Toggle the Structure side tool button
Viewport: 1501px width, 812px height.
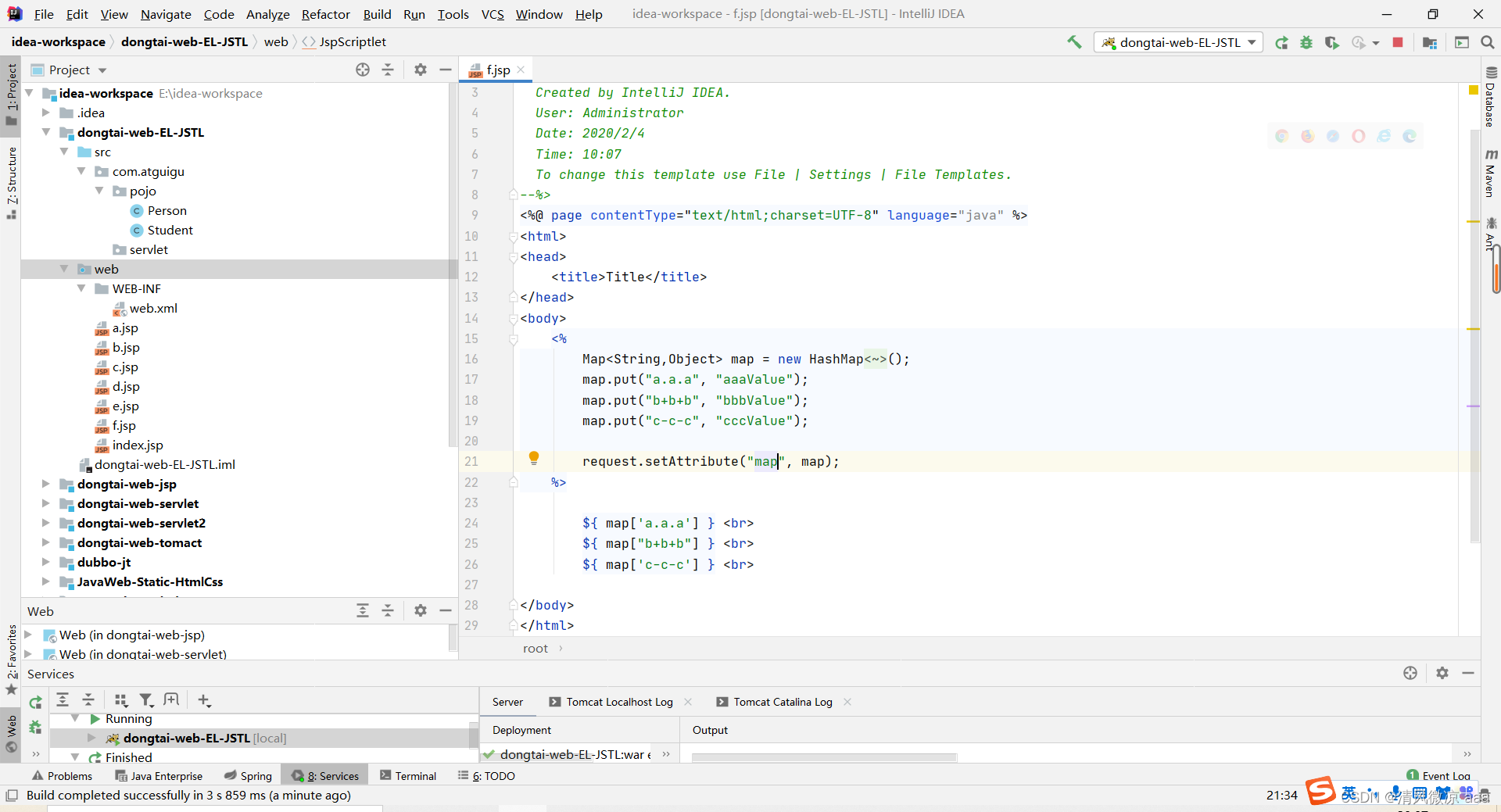[11, 182]
